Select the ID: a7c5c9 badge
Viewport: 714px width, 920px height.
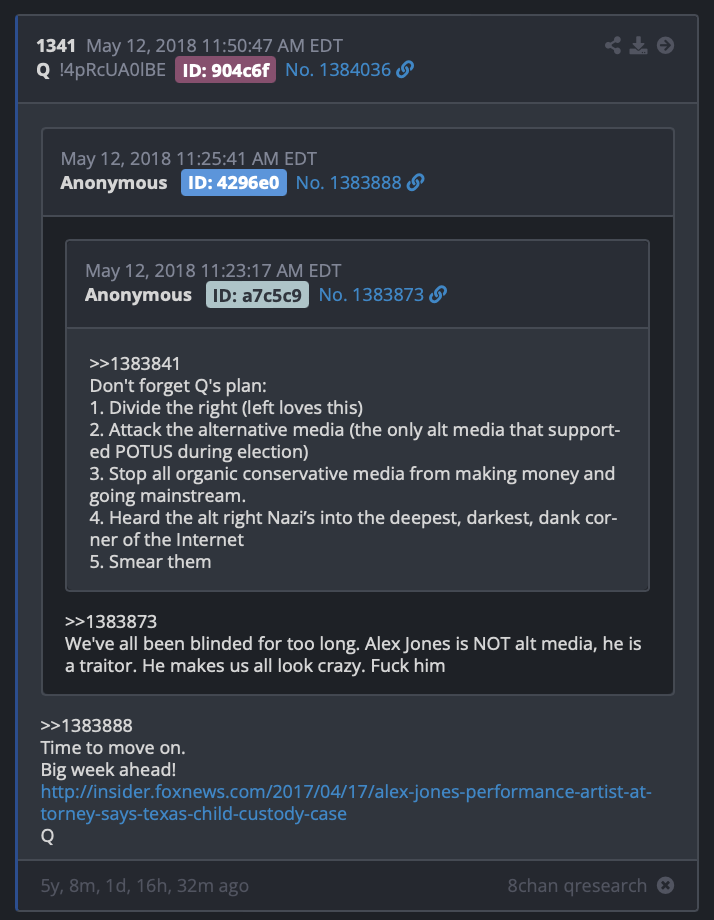tap(257, 295)
